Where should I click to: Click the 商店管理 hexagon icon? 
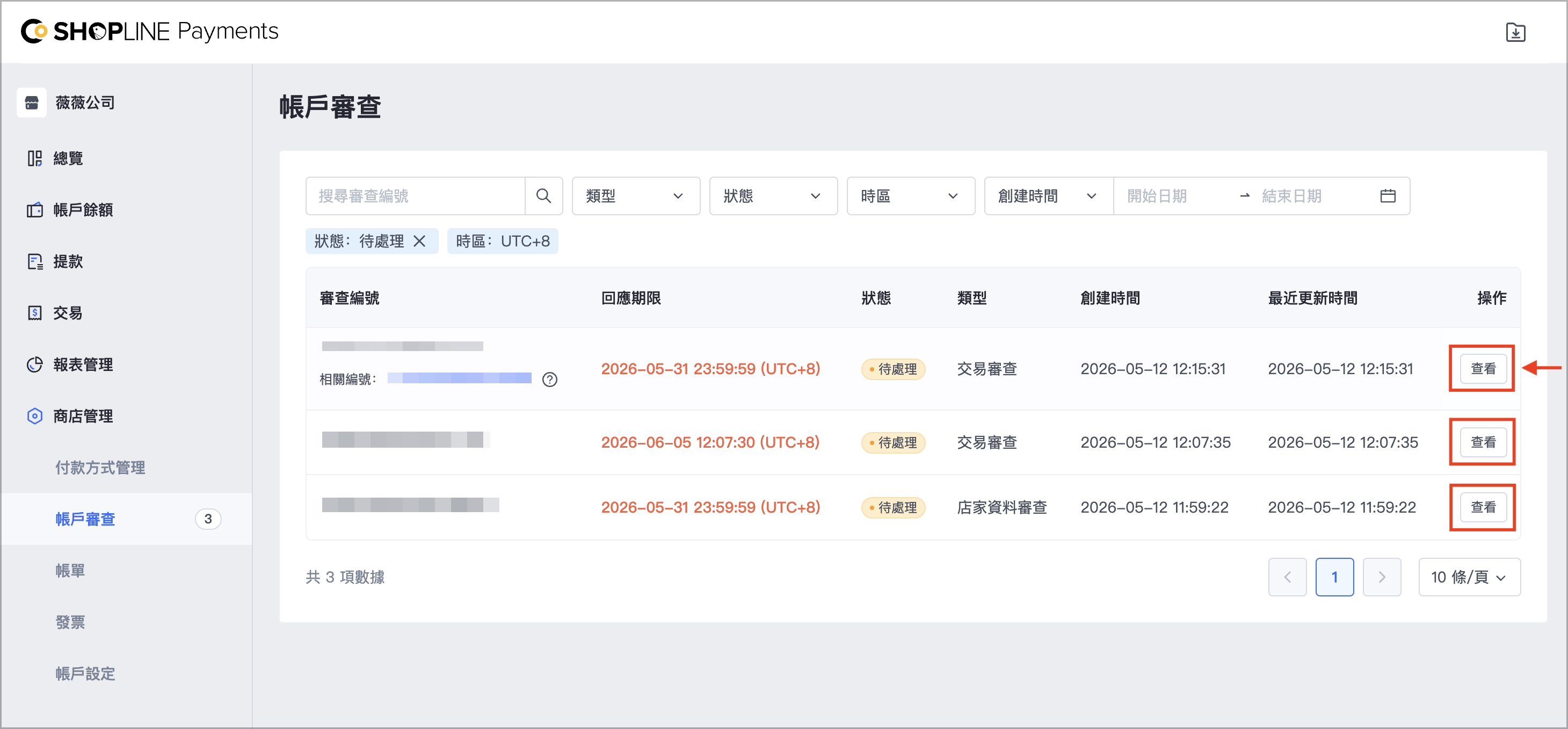(35, 416)
